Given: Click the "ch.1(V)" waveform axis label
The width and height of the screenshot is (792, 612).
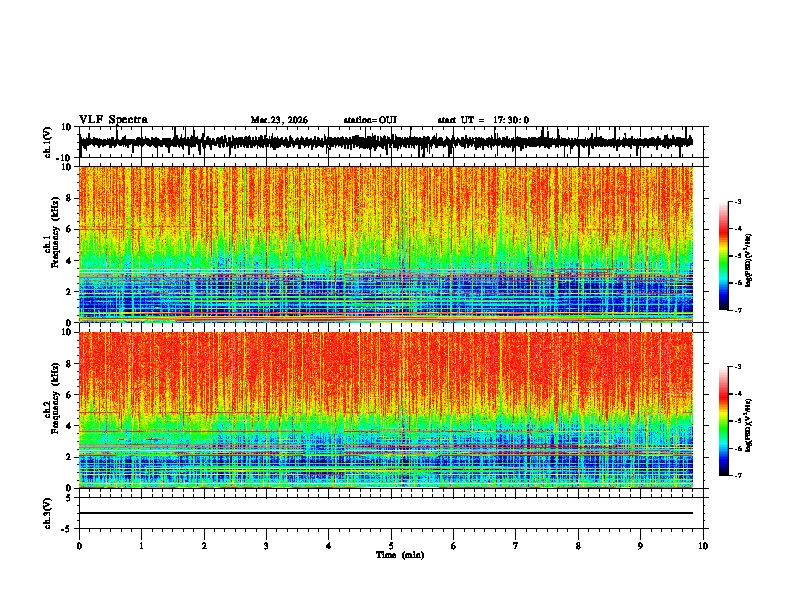Looking at the screenshot, I should tap(48, 142).
